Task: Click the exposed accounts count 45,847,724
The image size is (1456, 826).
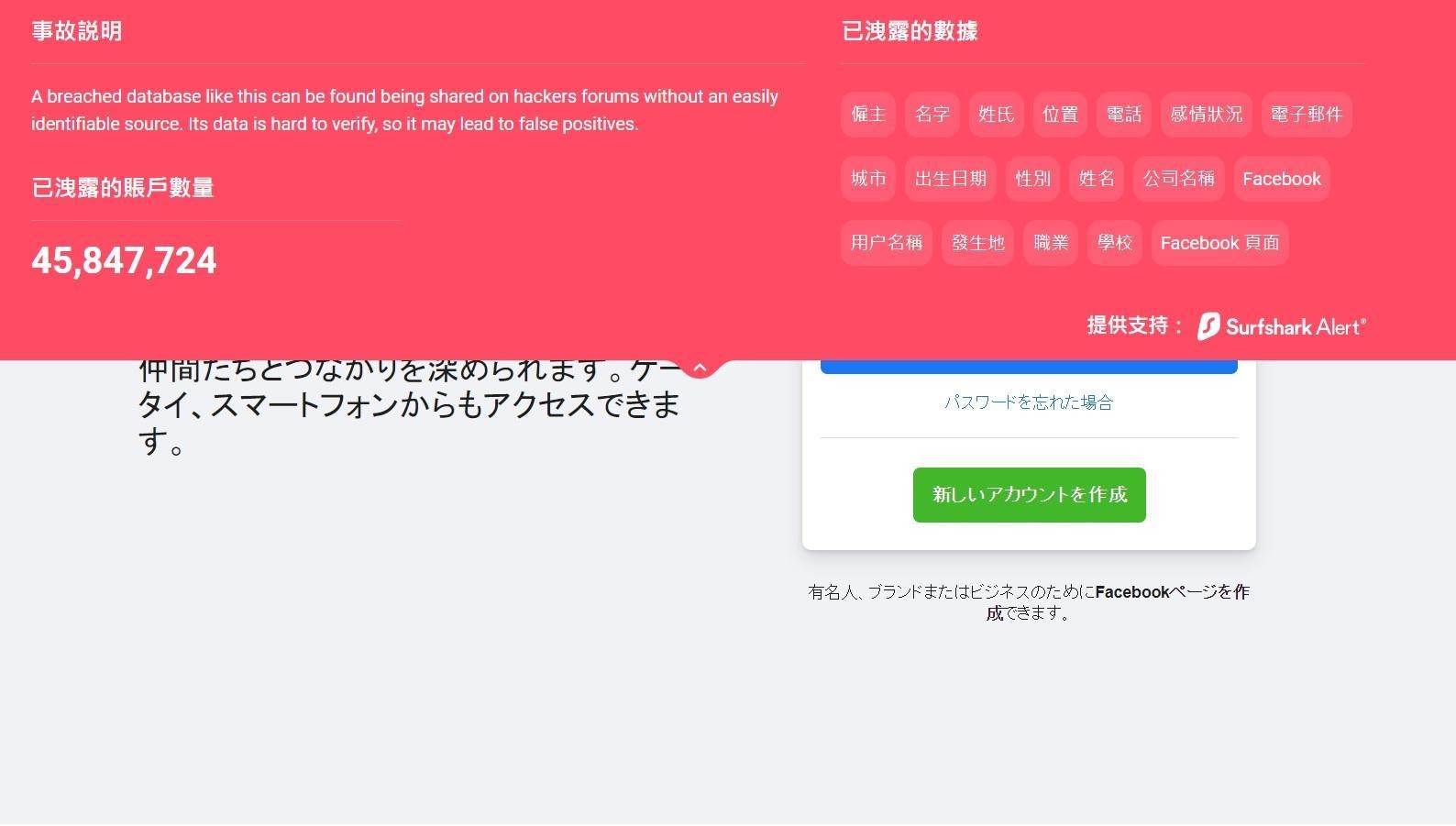Action: click(124, 261)
